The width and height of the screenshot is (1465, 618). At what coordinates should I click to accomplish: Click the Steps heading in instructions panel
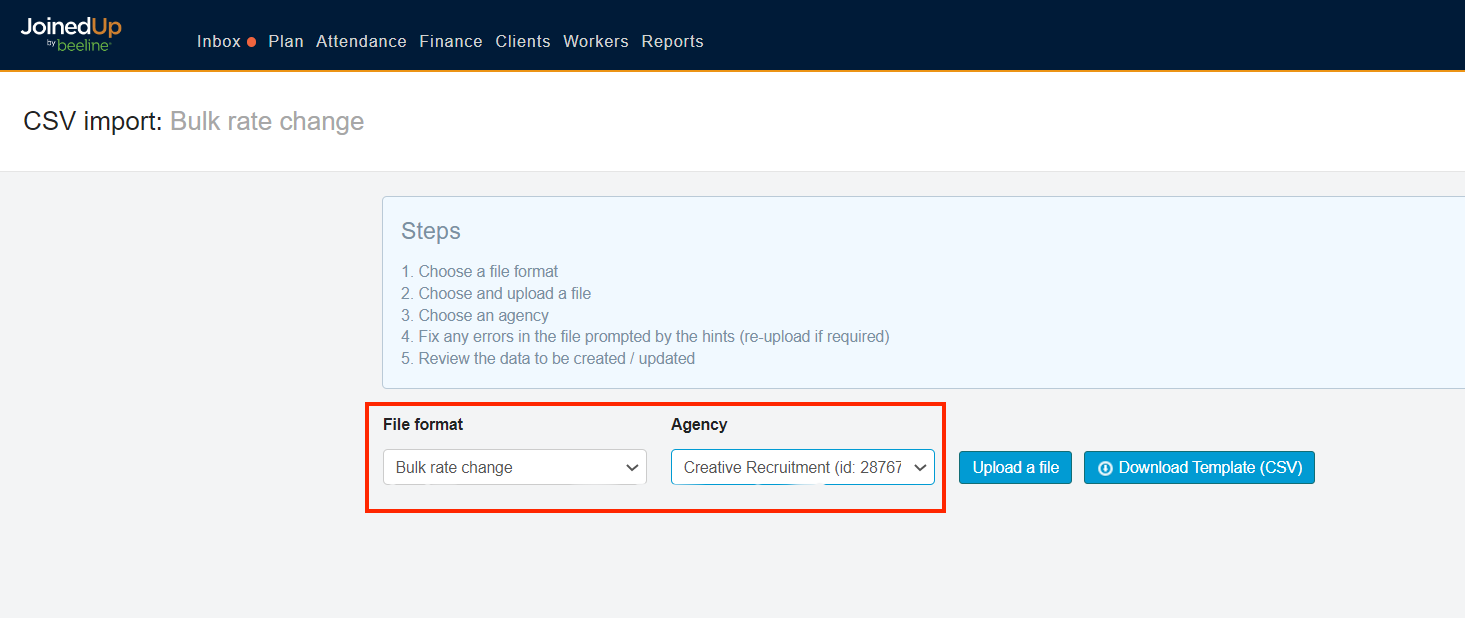pyautogui.click(x=431, y=231)
